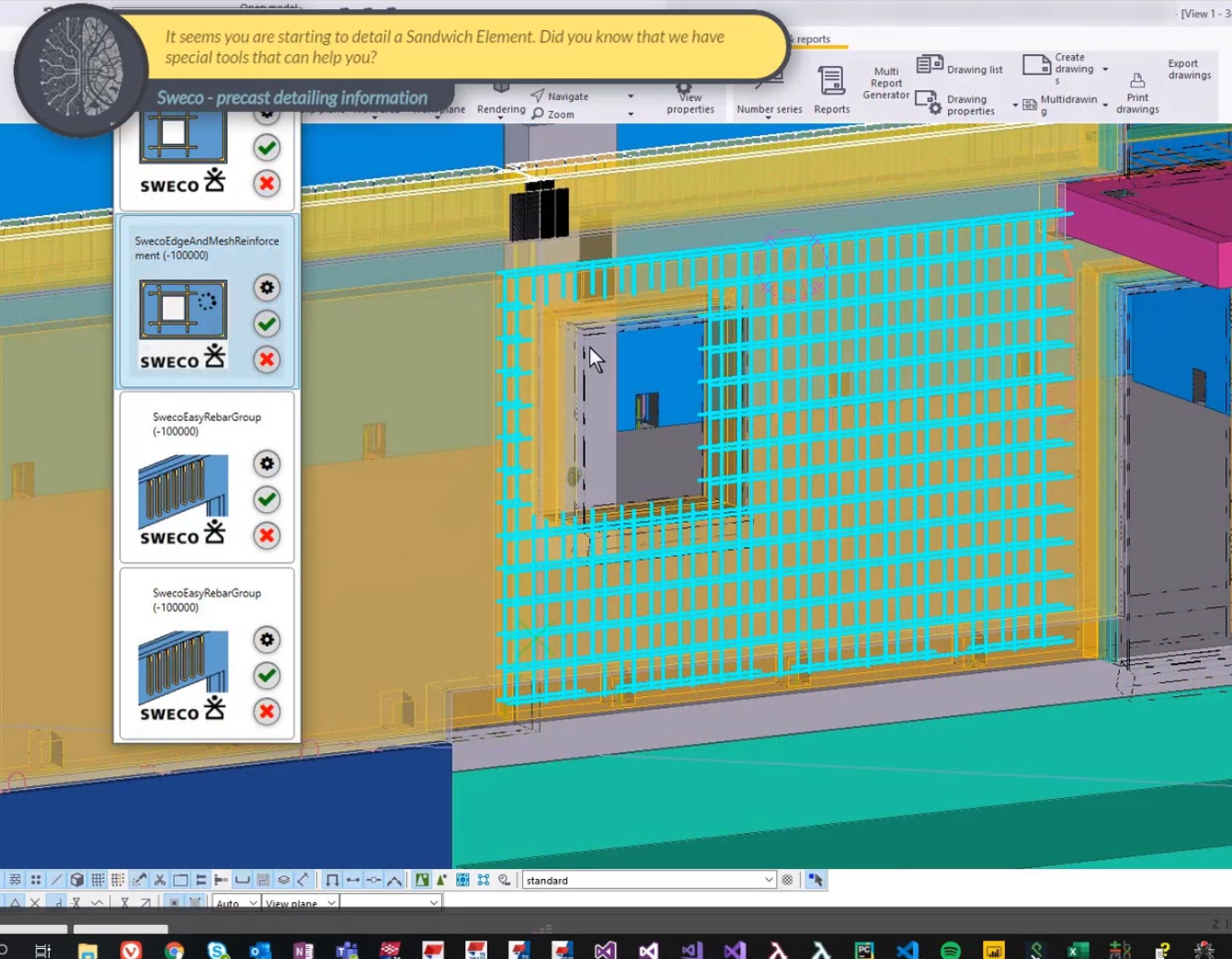
Task: Expand the Create drawings dropdown arrow
Action: [x=1105, y=70]
